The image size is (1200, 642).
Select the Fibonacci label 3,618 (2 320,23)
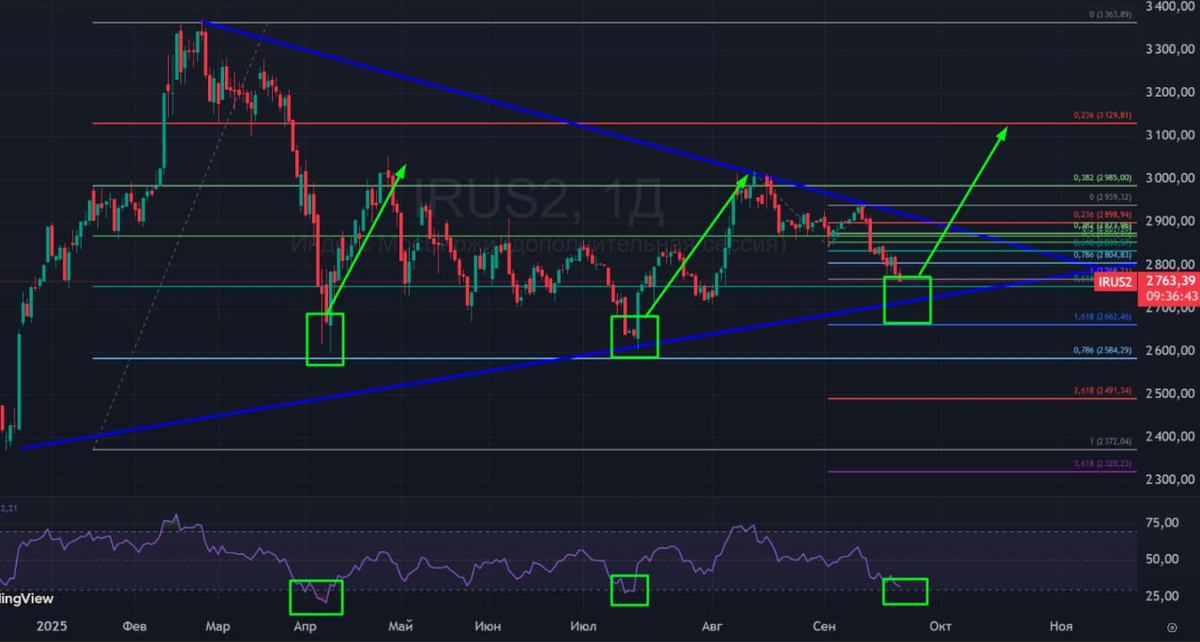1101,463
